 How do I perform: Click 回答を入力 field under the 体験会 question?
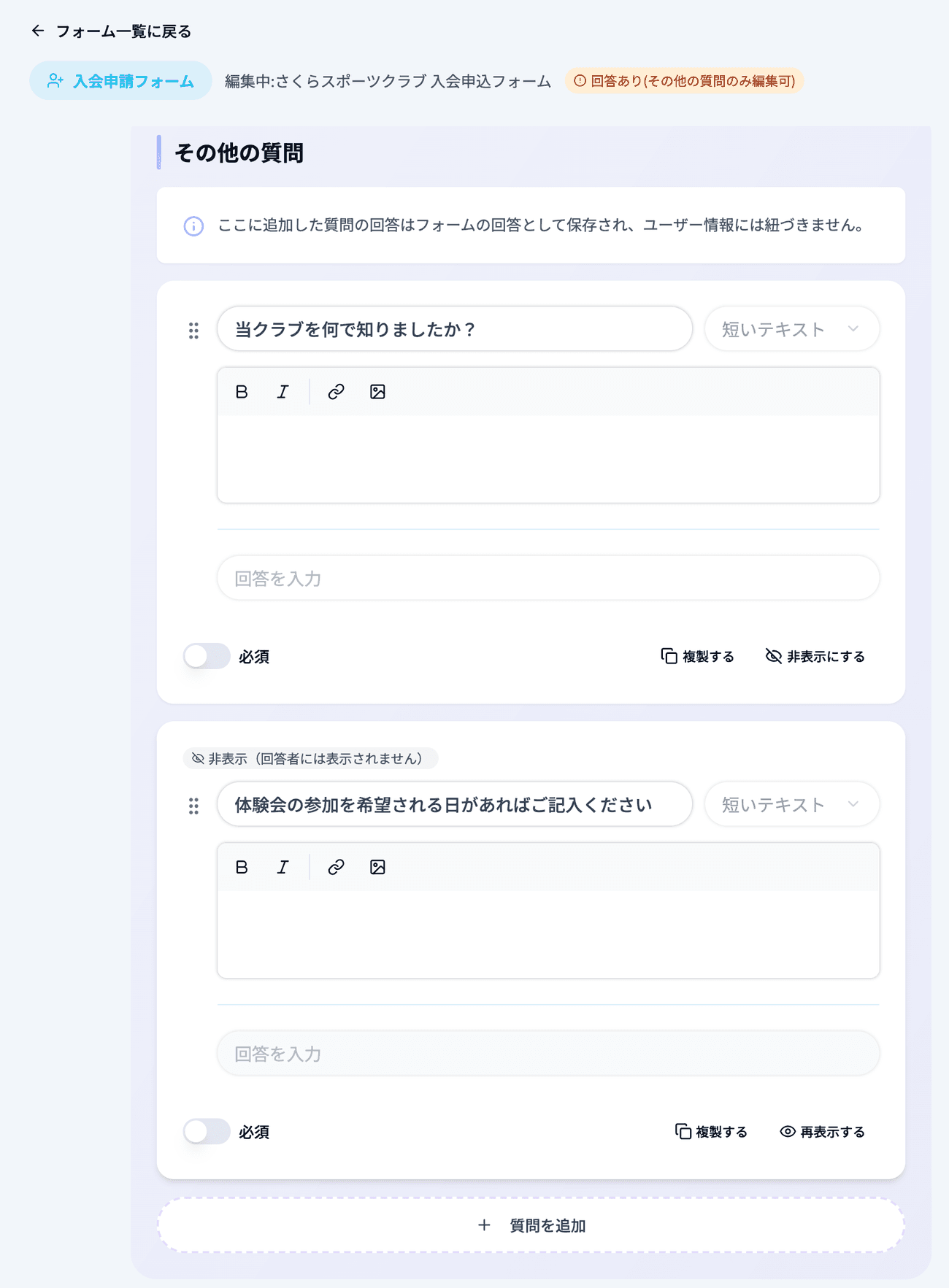coord(548,1053)
